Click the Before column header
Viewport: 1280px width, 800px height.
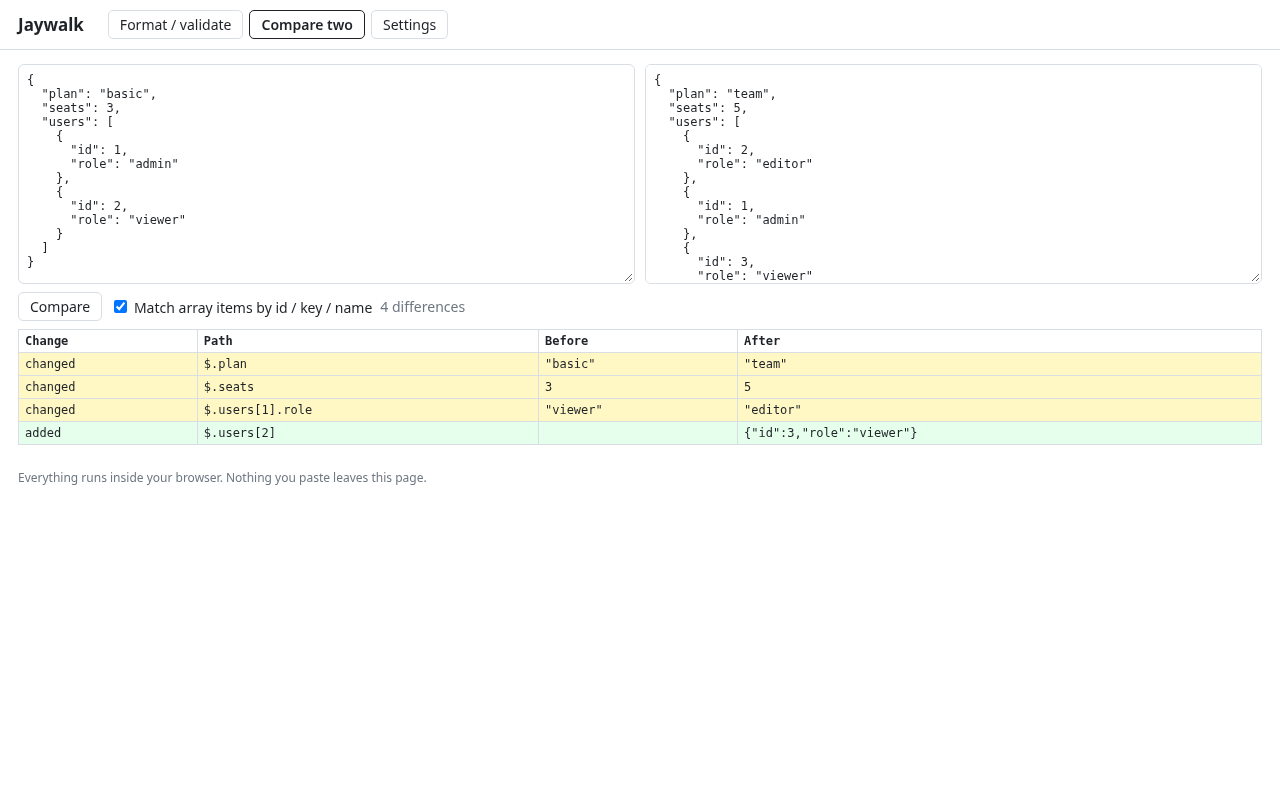click(x=638, y=341)
